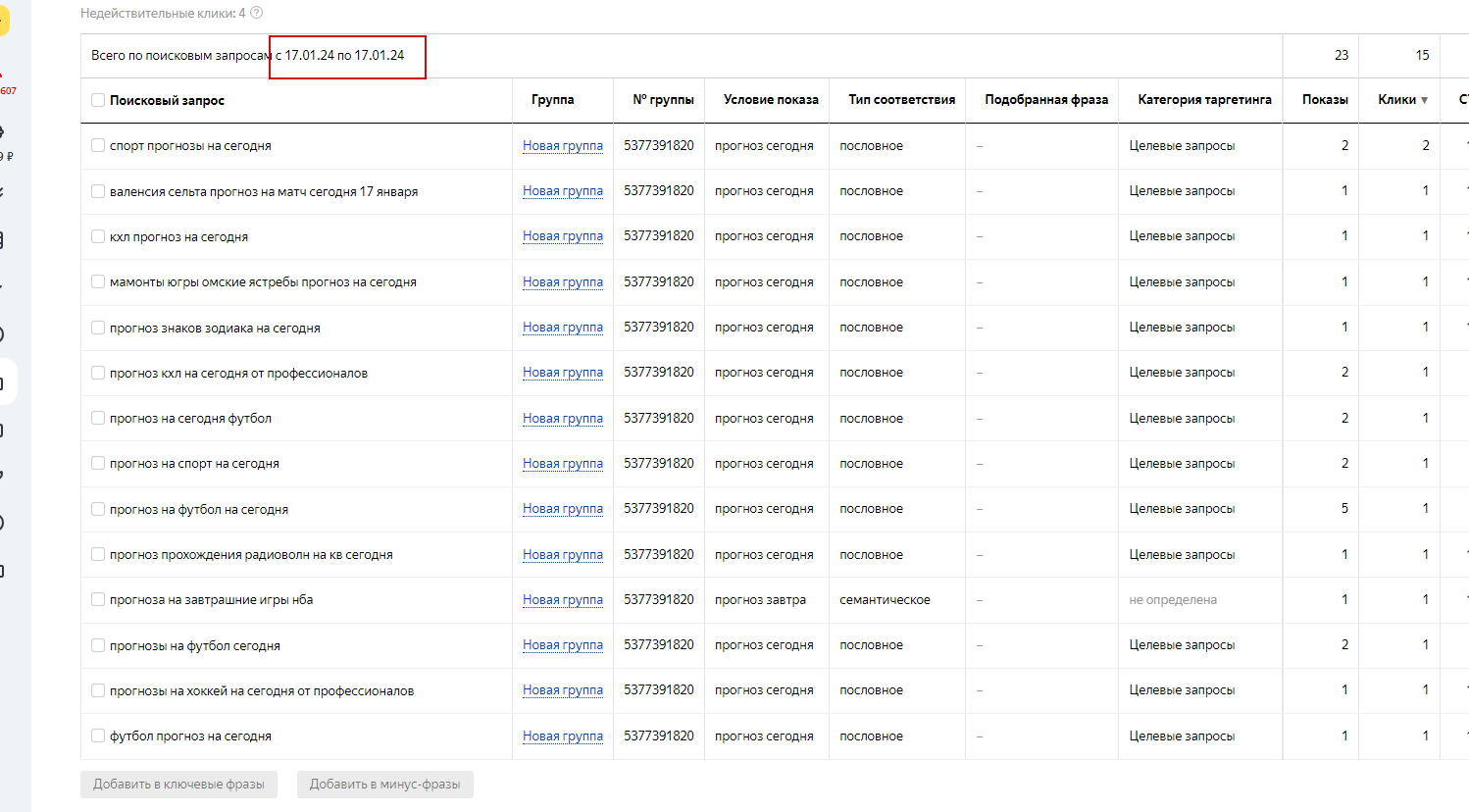Mark the 'футбол прогноз на сегодня' row checkbox
The height and width of the screenshot is (812, 1469).
(98, 736)
